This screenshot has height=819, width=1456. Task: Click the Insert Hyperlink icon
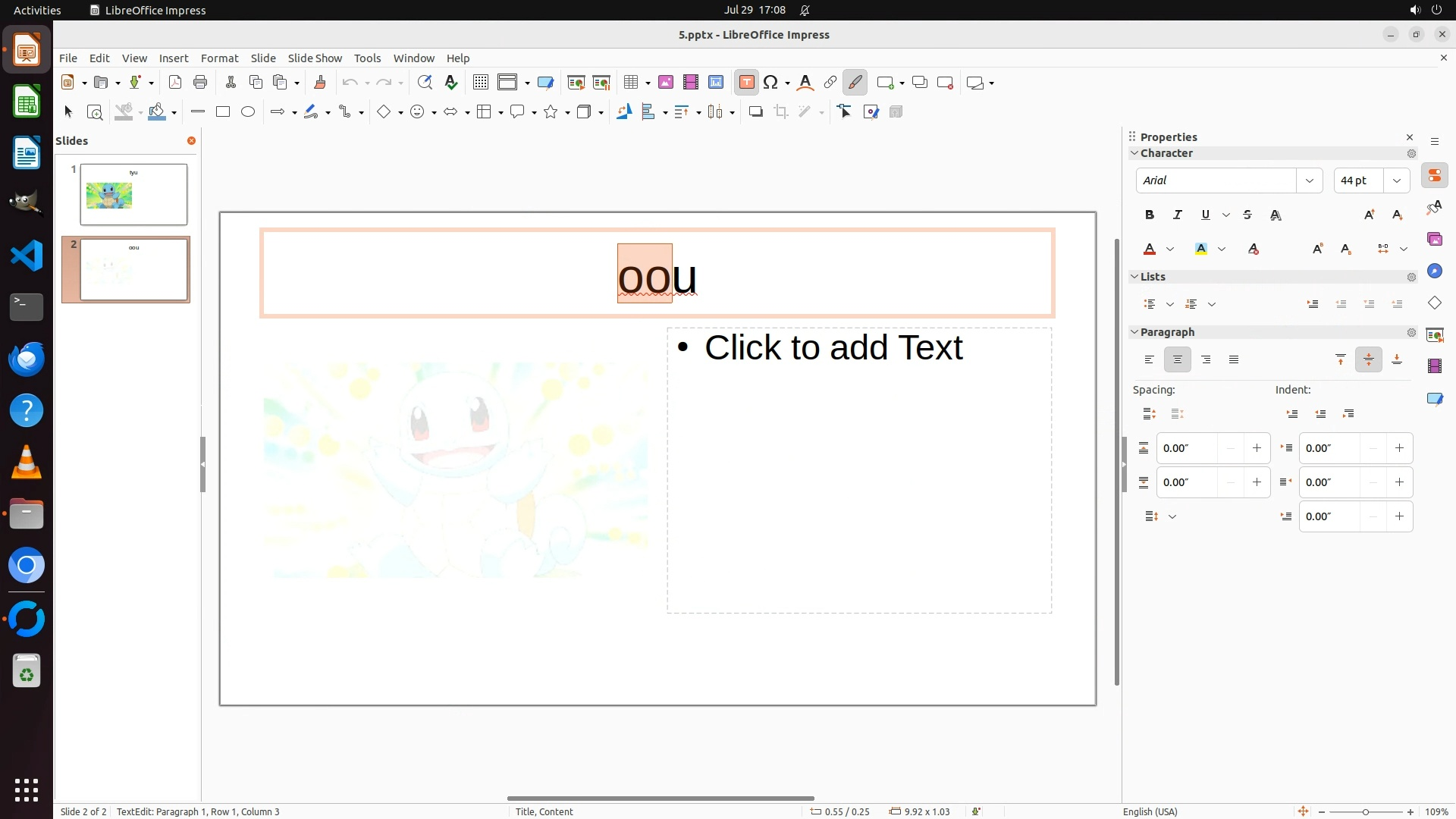830,83
